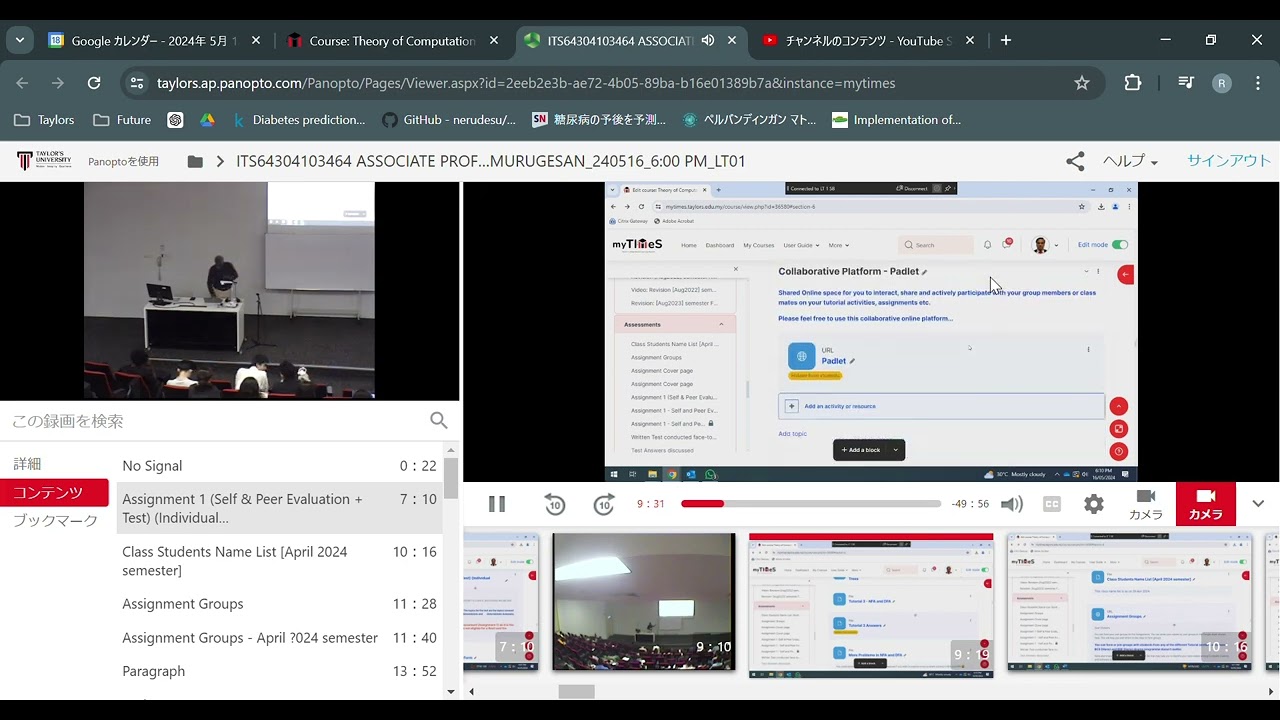Open the 詳細 details tab
1280x720 pixels.
pyautogui.click(x=28, y=464)
